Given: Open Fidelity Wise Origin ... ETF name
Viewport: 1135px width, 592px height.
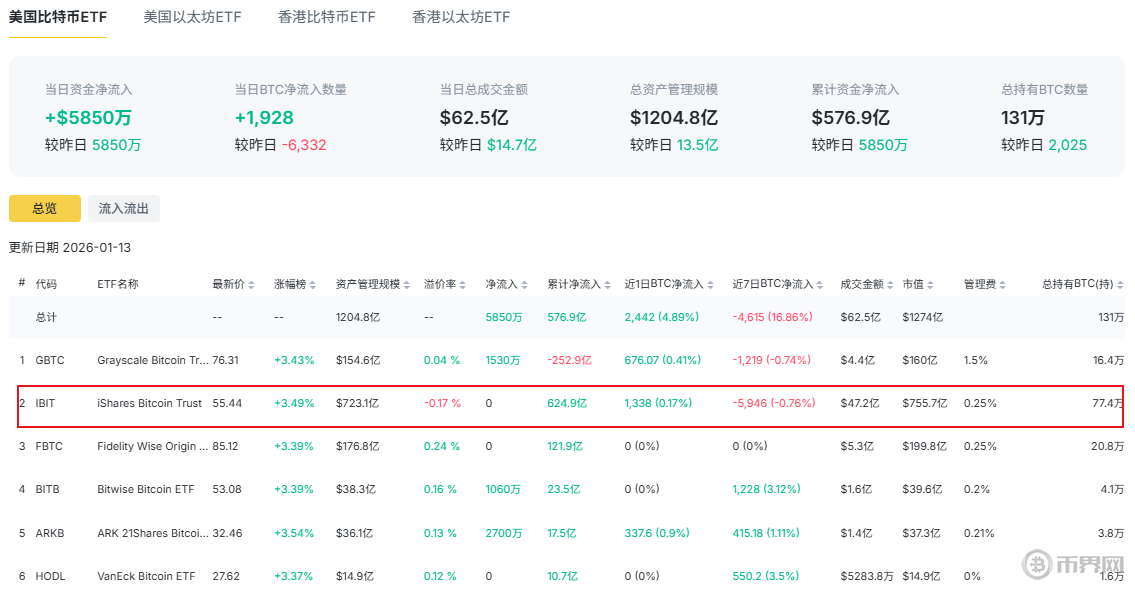Looking at the screenshot, I should point(153,447).
